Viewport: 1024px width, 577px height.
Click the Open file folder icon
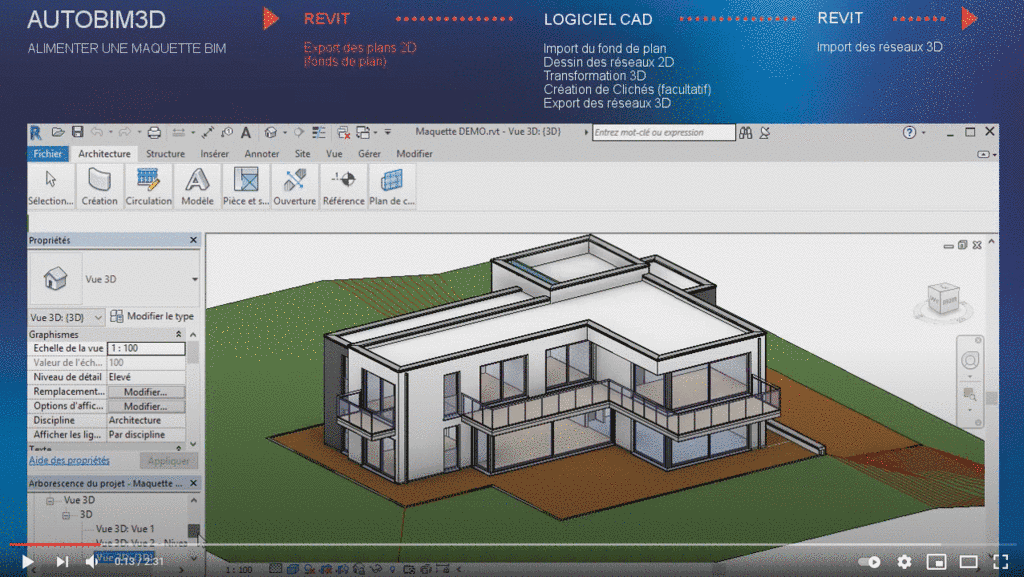click(x=57, y=133)
